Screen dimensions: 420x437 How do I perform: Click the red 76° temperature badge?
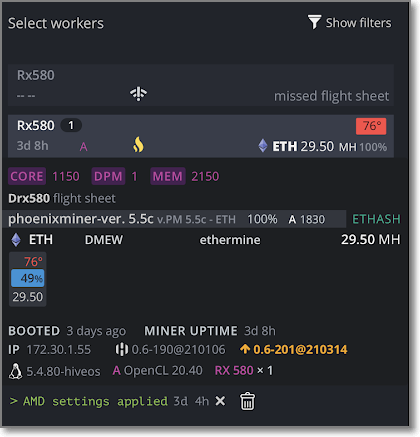point(371,126)
